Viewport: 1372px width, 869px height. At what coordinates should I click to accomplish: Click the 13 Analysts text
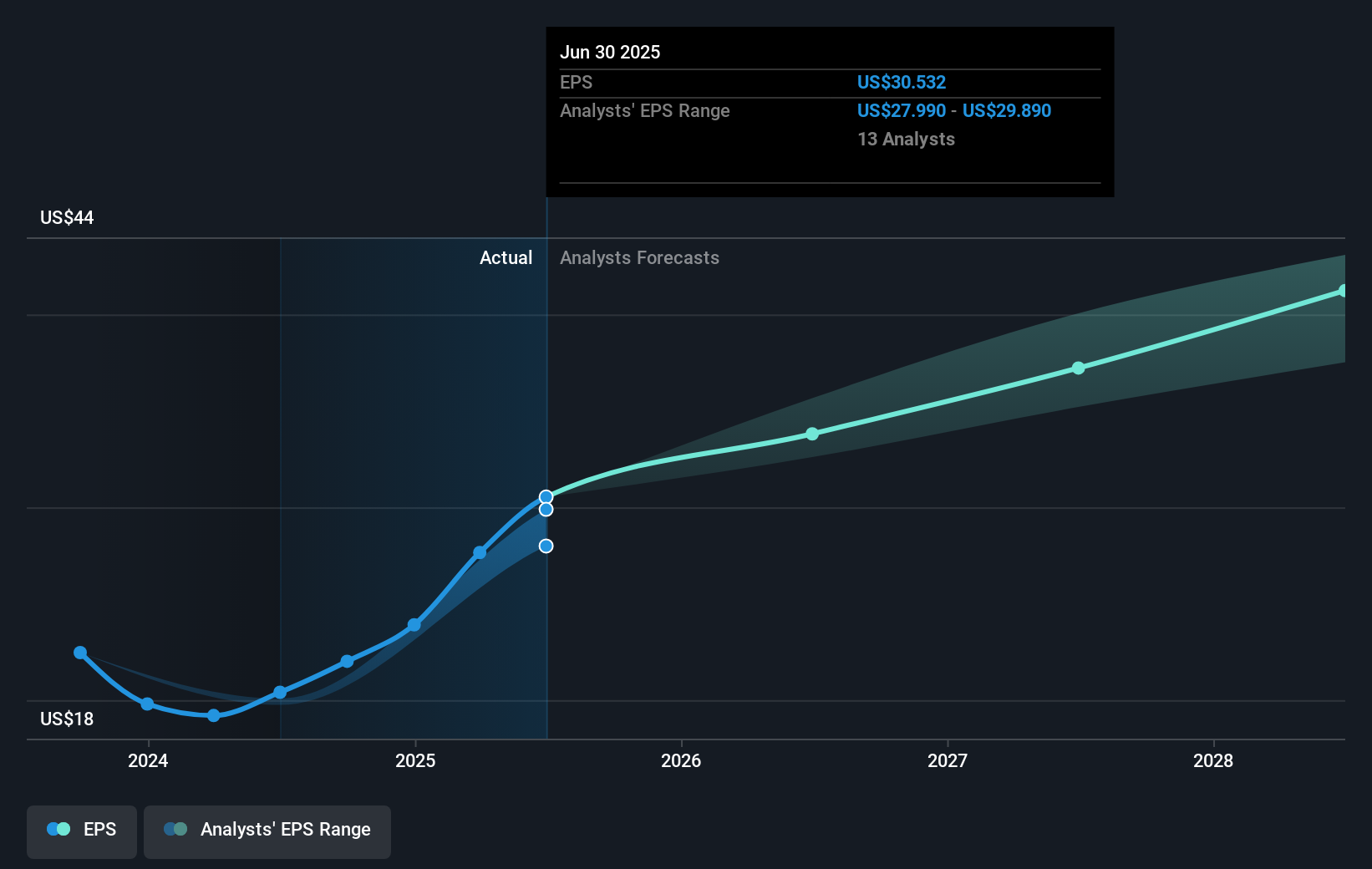pyautogui.click(x=906, y=139)
